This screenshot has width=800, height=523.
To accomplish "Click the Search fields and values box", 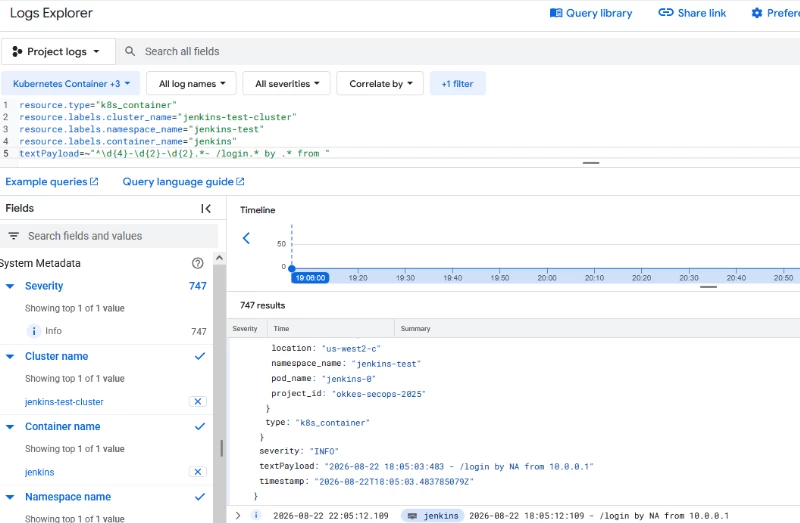I will point(122,236).
